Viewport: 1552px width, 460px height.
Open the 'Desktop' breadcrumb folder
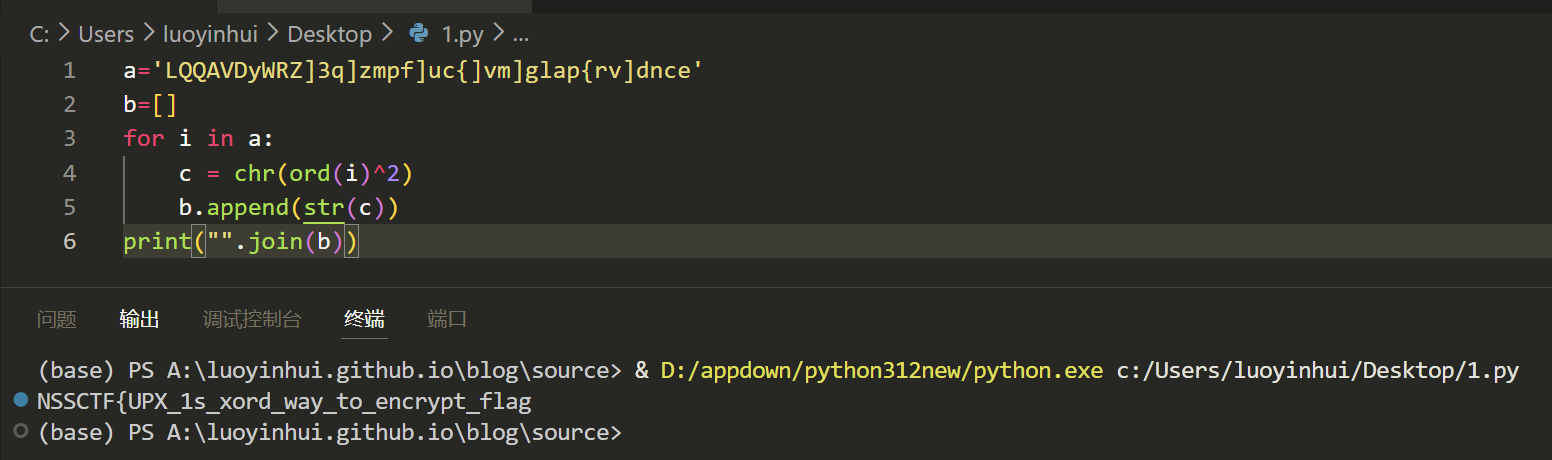[329, 34]
